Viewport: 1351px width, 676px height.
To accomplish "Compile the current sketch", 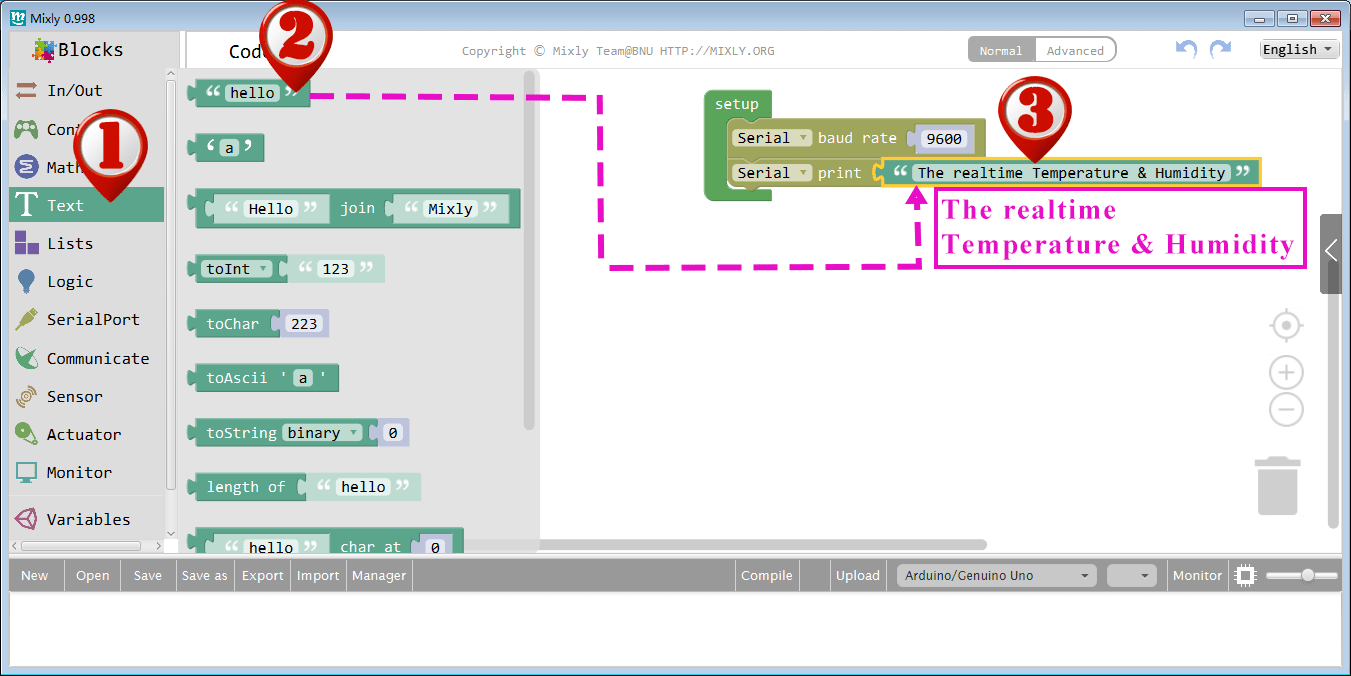I will (x=766, y=575).
